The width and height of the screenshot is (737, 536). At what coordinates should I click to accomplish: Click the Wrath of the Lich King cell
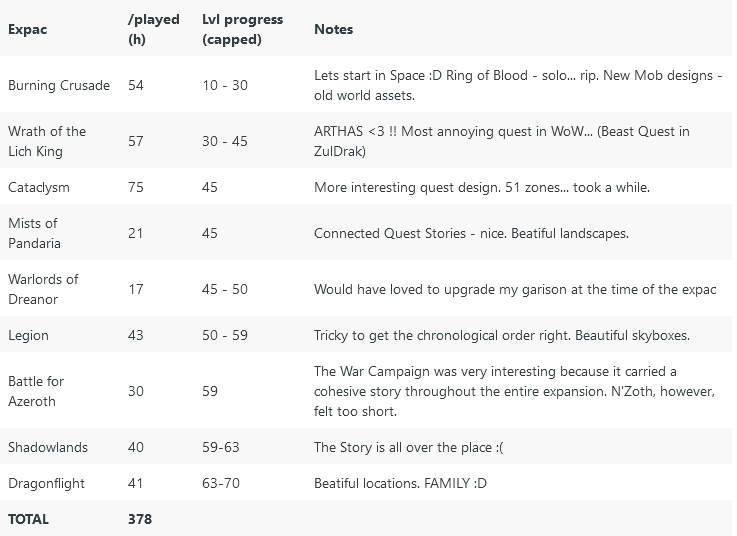tap(47, 141)
